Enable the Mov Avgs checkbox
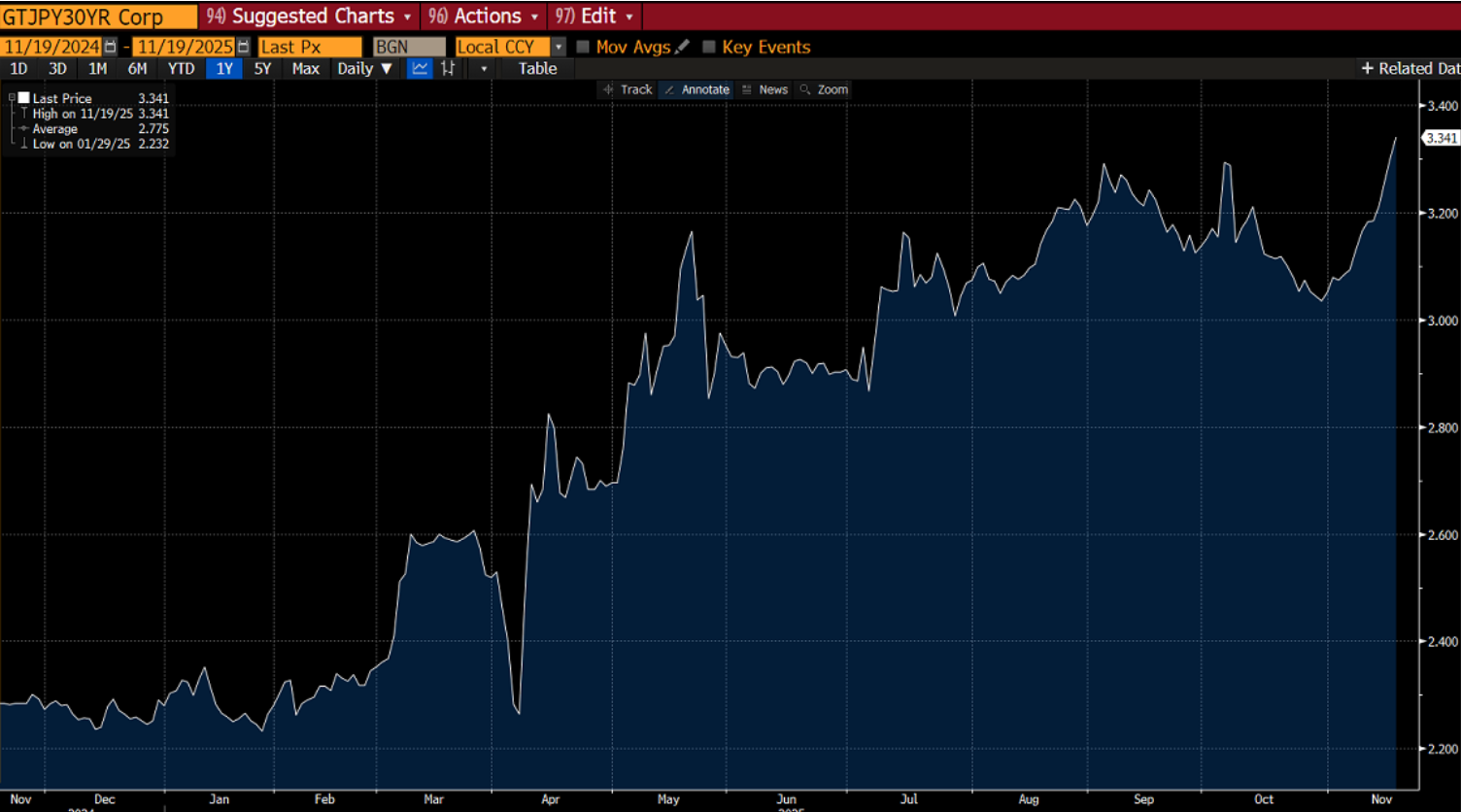 [583, 47]
